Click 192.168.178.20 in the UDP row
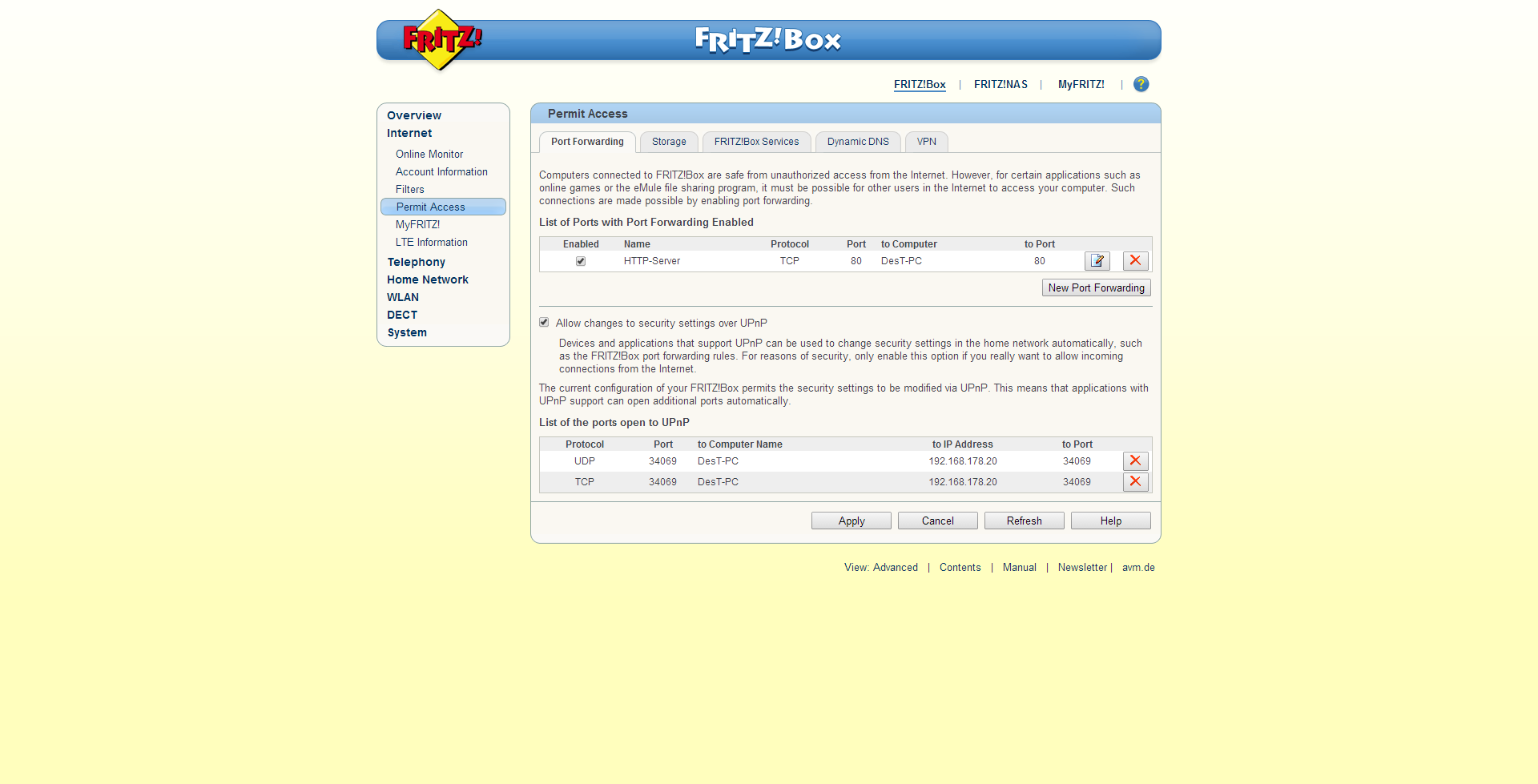This screenshot has height=784, width=1538. tap(963, 461)
